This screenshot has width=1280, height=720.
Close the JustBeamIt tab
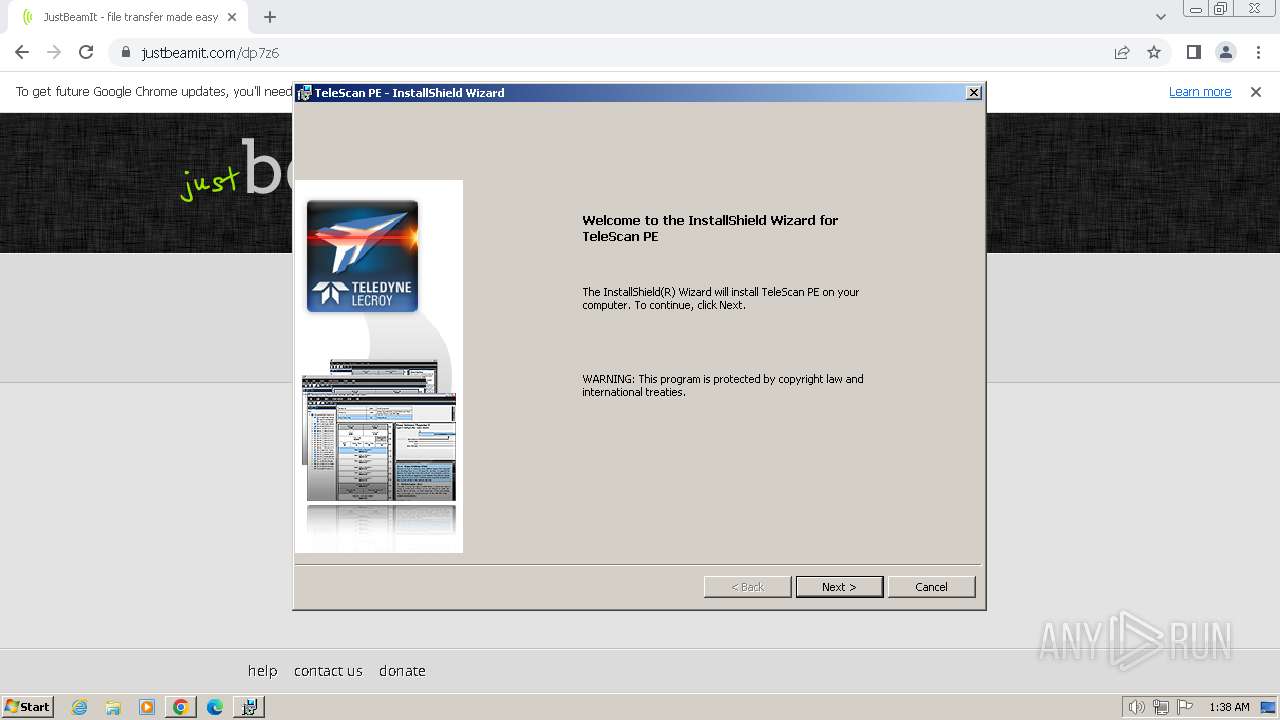point(232,17)
